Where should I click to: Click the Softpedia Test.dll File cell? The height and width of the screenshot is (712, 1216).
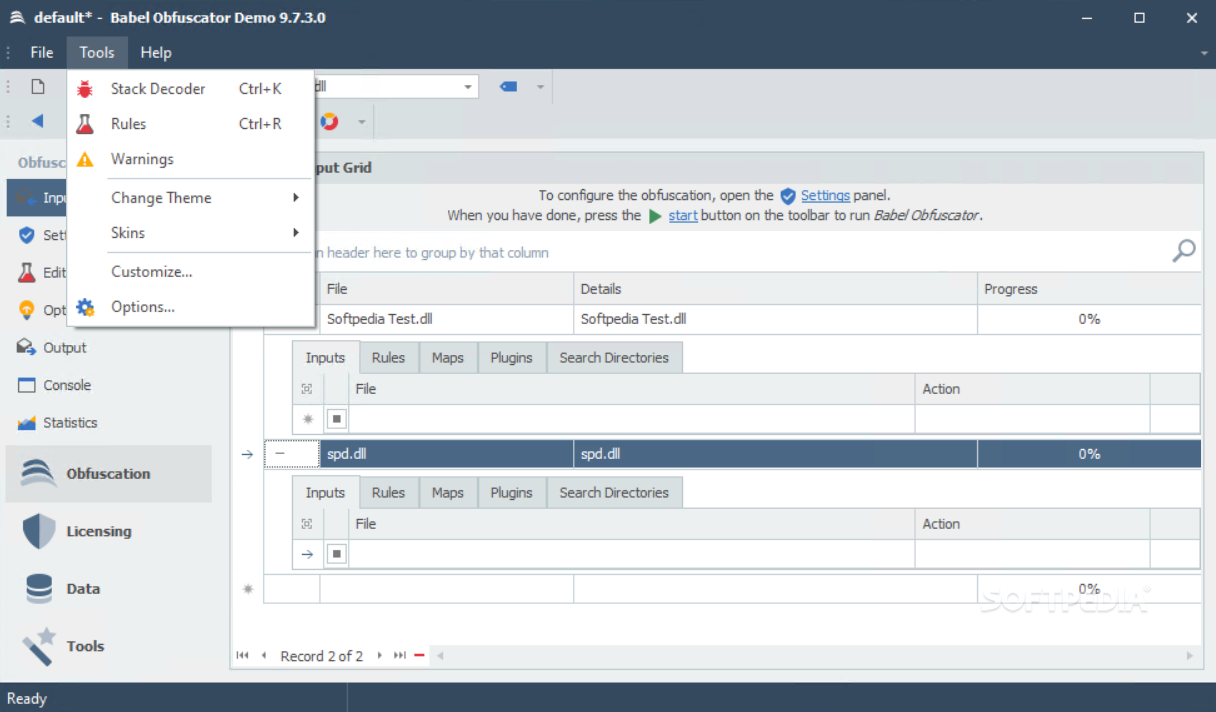(446, 319)
